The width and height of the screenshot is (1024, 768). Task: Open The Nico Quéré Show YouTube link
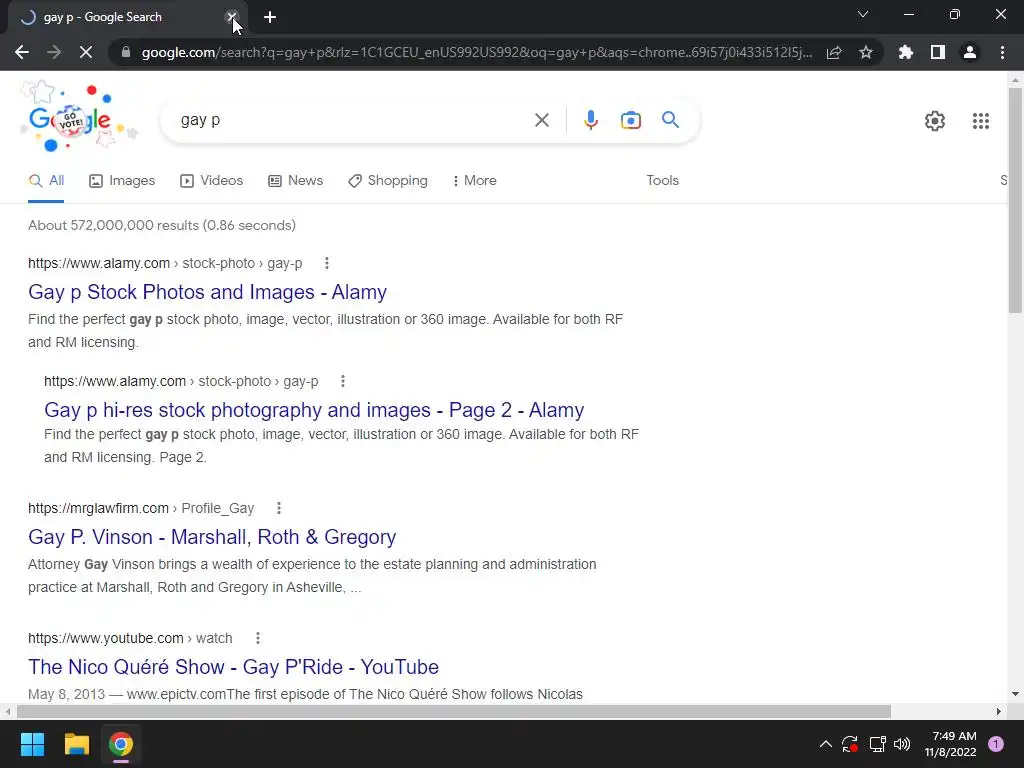coord(233,667)
